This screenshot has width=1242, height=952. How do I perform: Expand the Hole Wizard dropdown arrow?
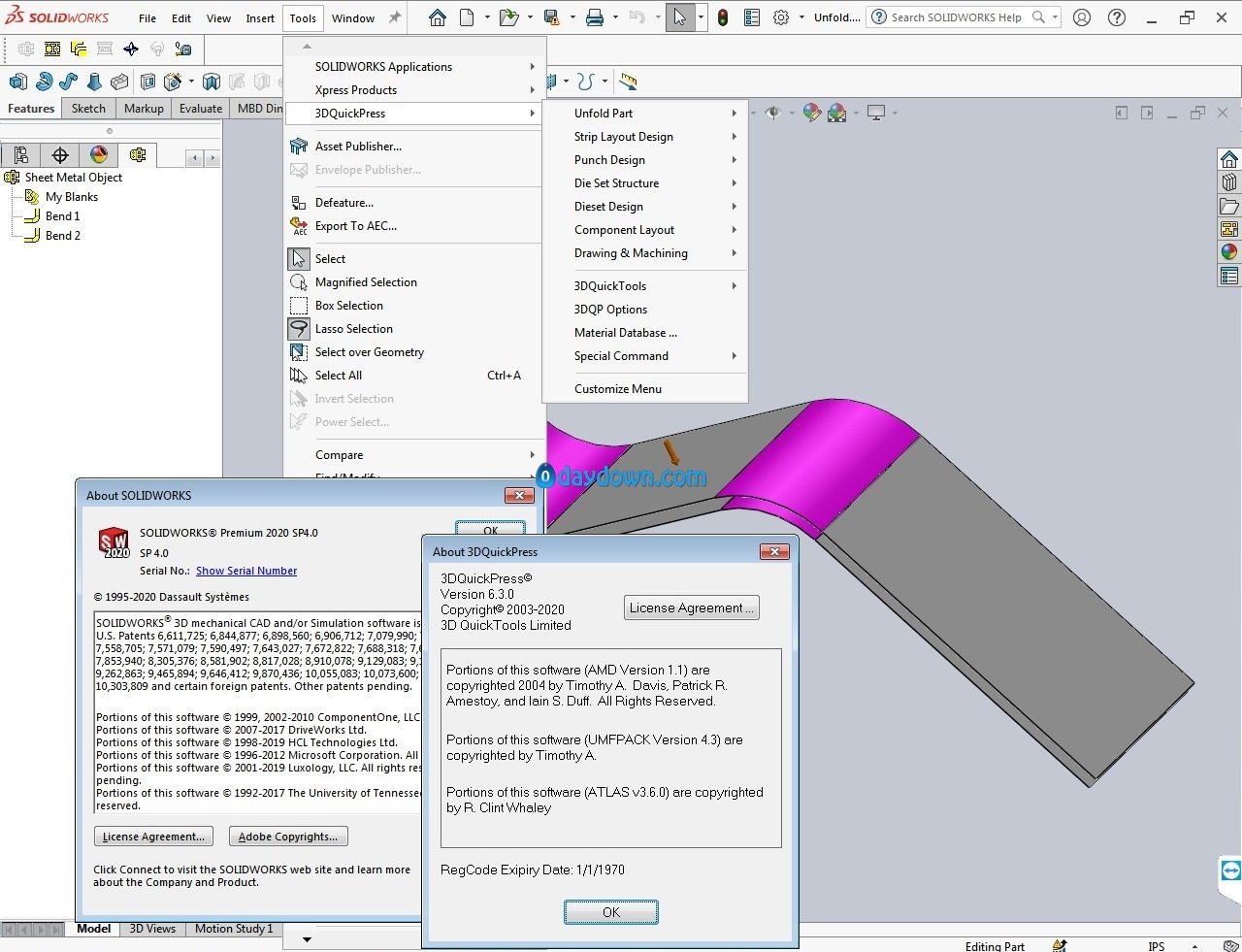click(191, 82)
